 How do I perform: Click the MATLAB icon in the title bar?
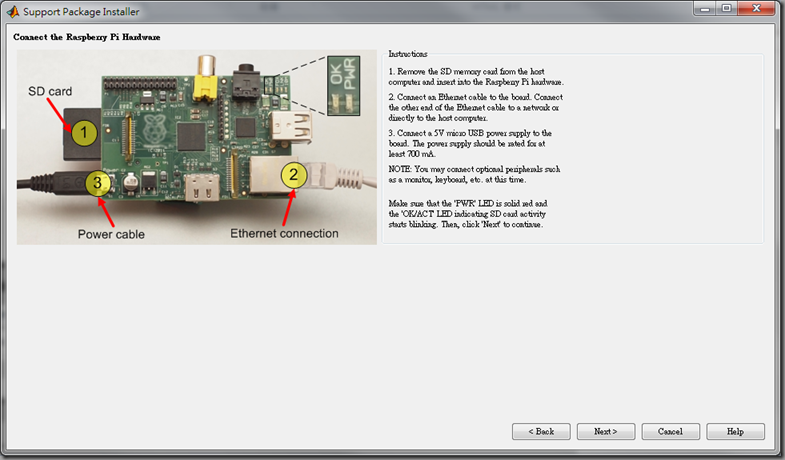[13, 11]
